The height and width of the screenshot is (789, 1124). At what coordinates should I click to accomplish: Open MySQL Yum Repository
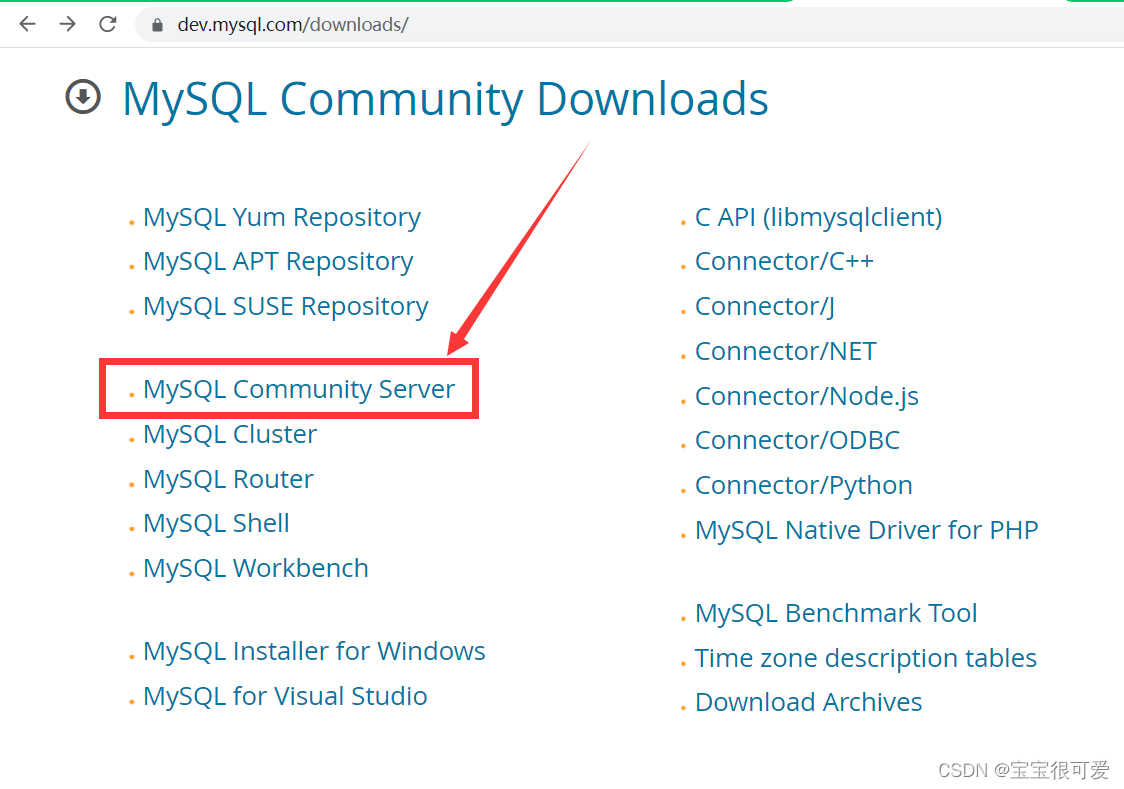point(282,217)
